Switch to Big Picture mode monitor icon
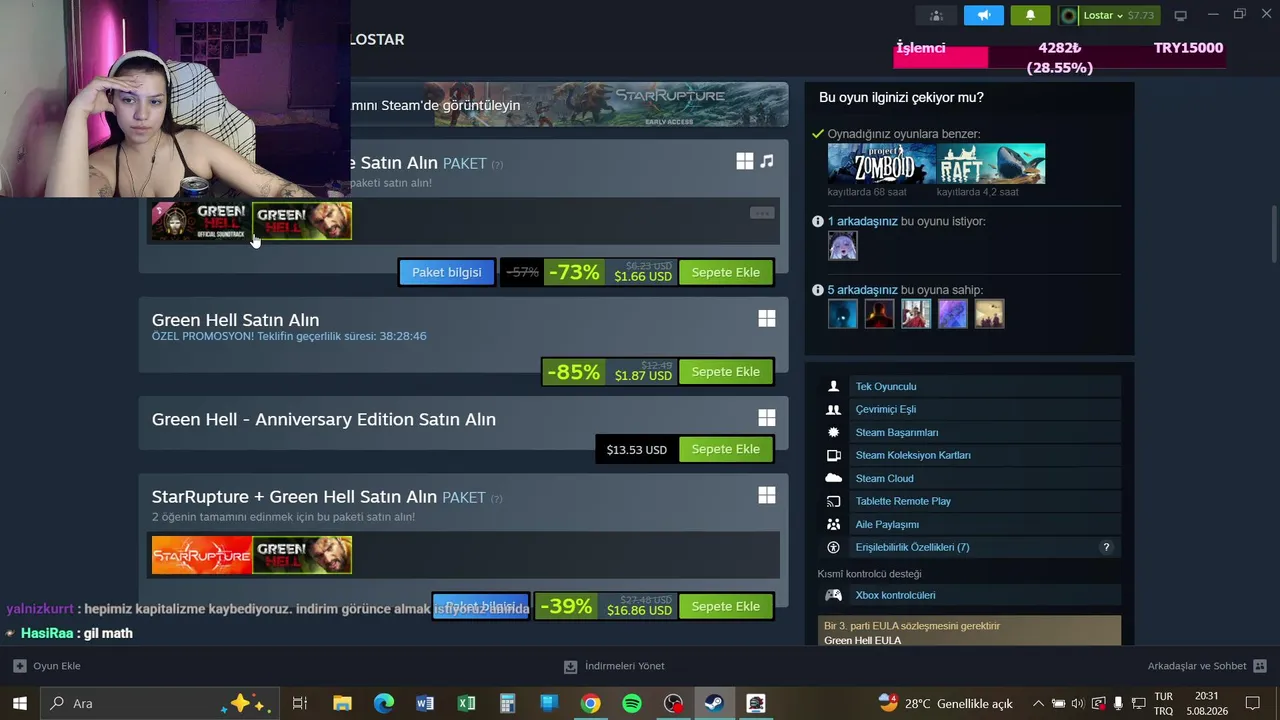 pos(1180,15)
